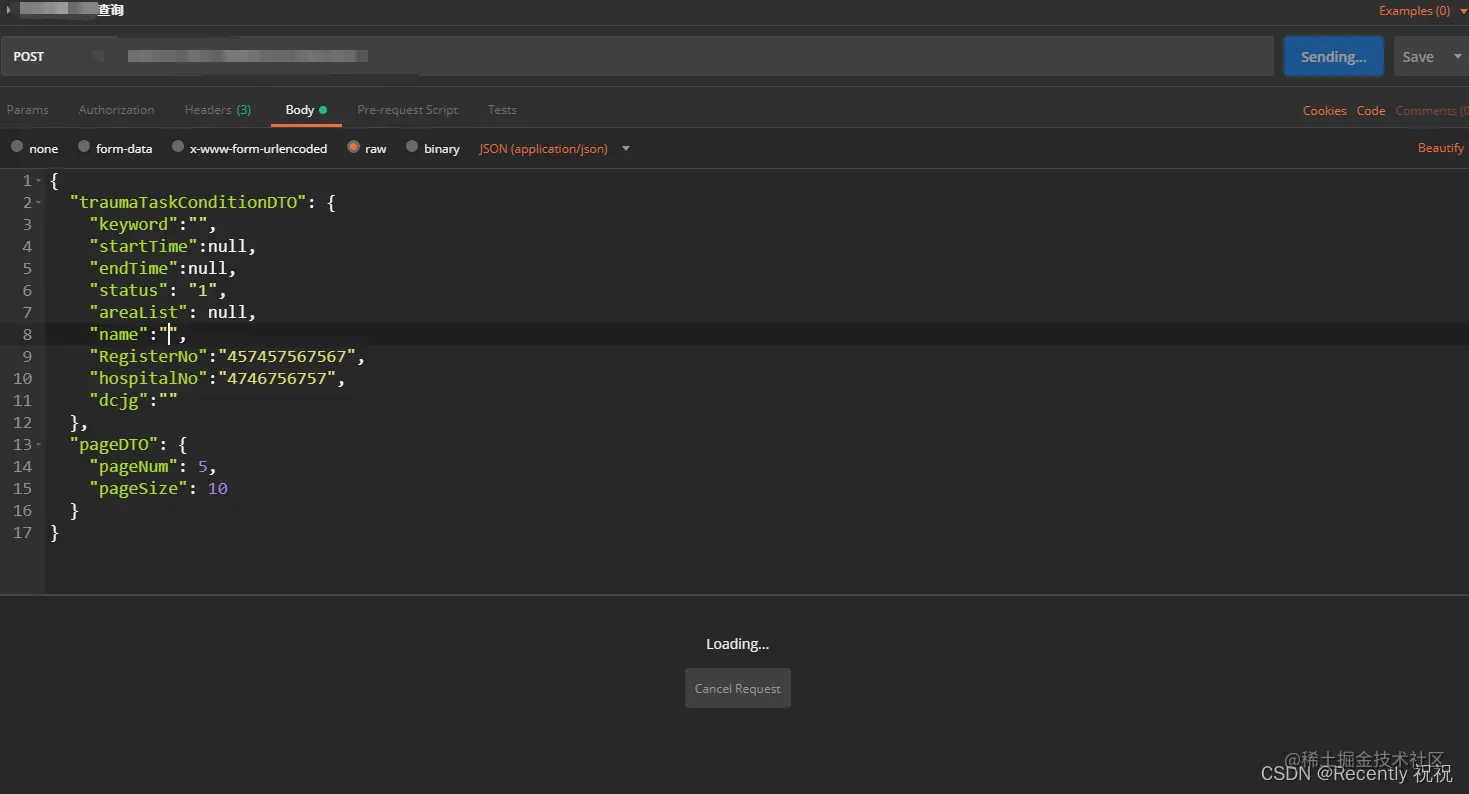Click the "keyword" key on line 3
The image size is (1469, 794).
[134, 224]
